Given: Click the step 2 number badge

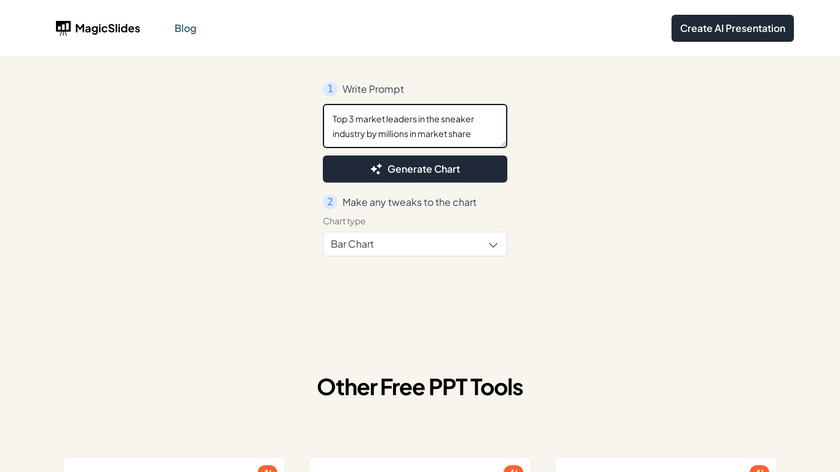Looking at the screenshot, I should (x=330, y=202).
